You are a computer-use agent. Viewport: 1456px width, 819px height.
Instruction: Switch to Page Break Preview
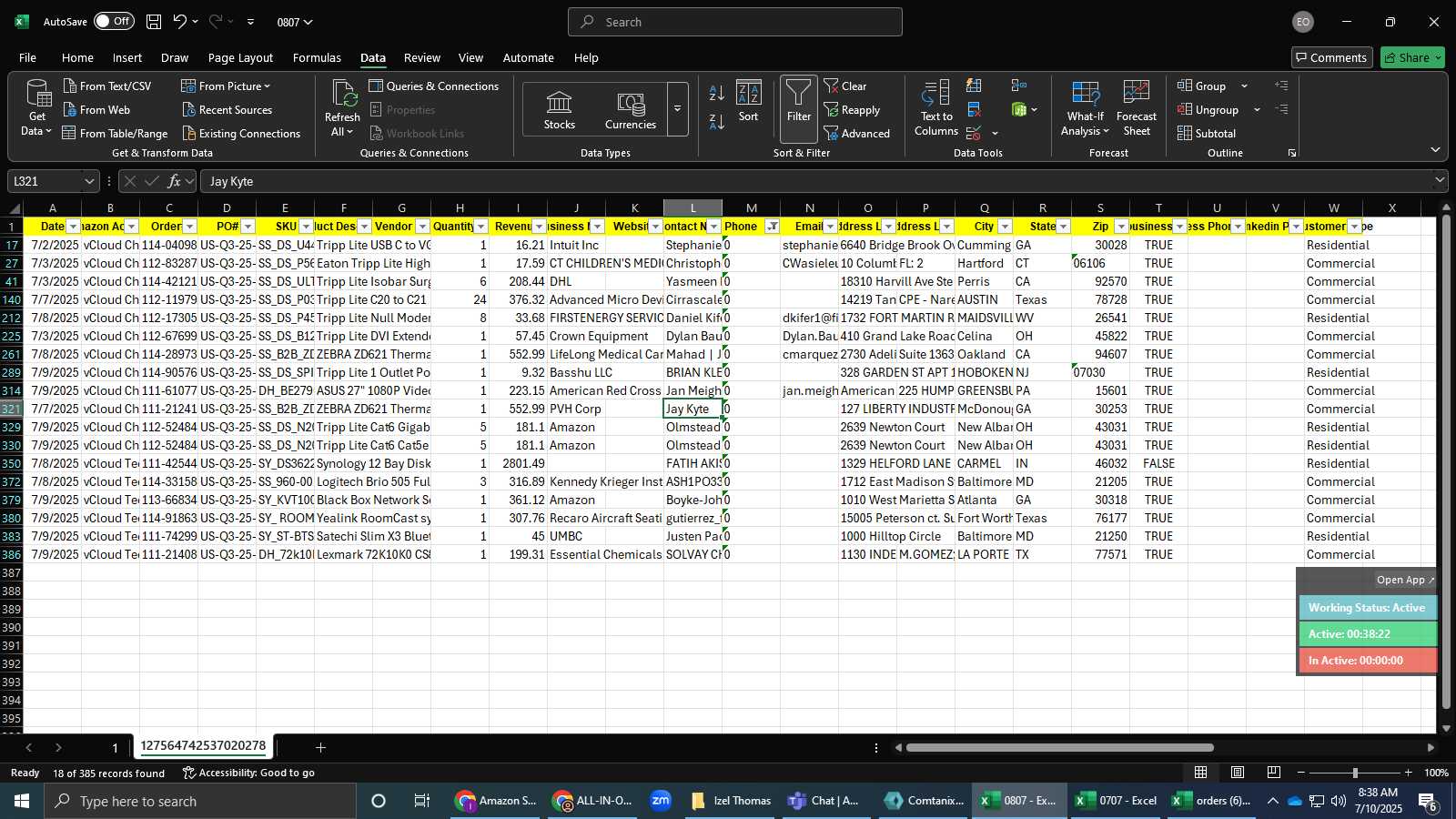pyautogui.click(x=1274, y=773)
